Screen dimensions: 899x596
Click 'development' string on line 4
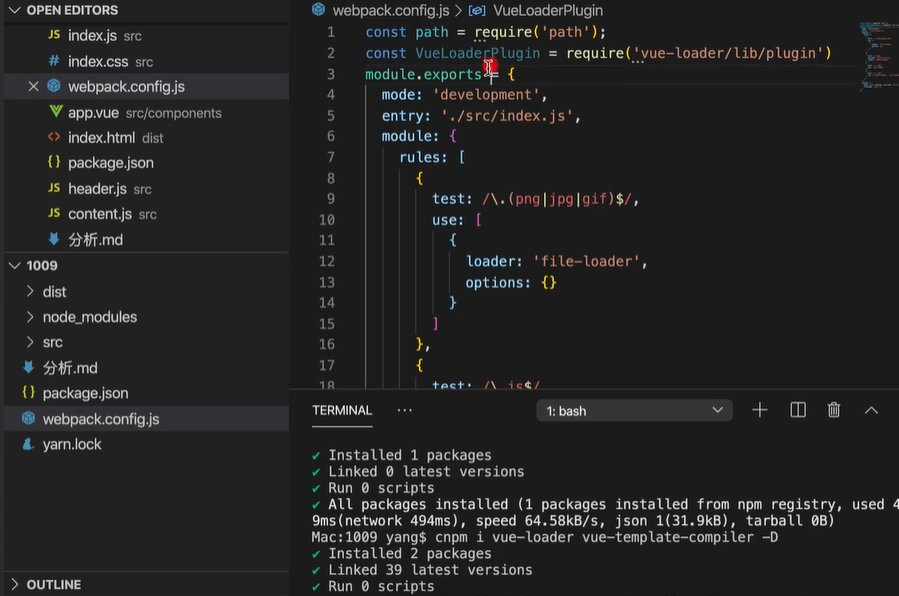coord(486,95)
